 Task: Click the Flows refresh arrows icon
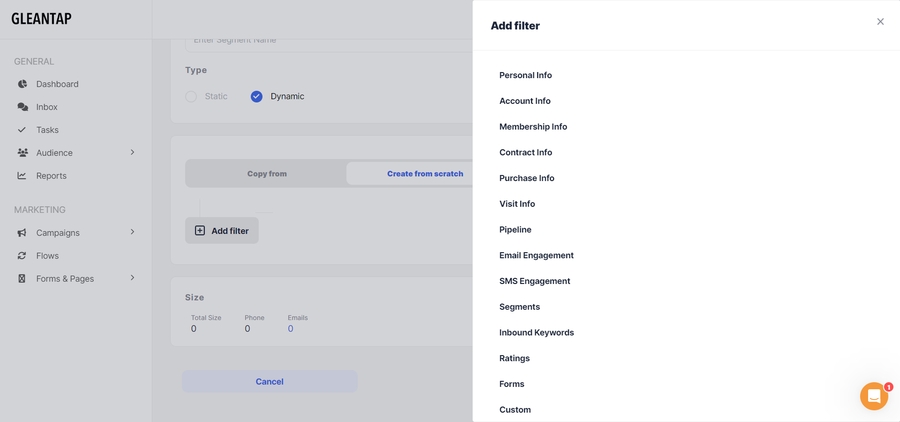click(22, 256)
